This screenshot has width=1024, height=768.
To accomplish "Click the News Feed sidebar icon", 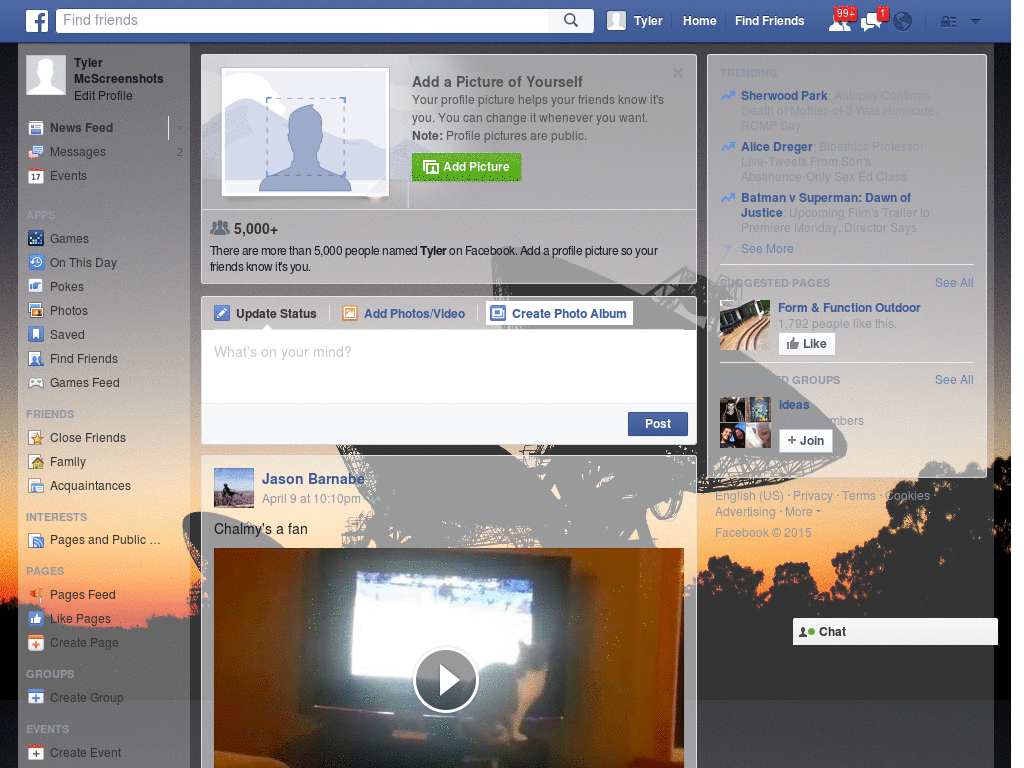I will pos(36,128).
